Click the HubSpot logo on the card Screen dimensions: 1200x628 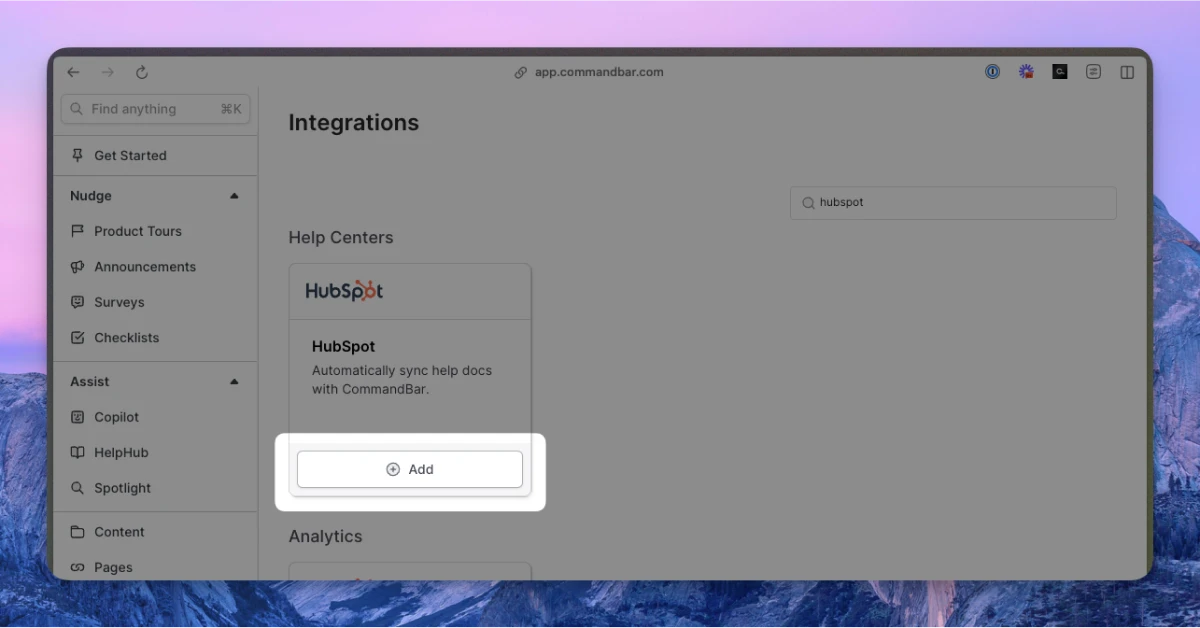[344, 291]
